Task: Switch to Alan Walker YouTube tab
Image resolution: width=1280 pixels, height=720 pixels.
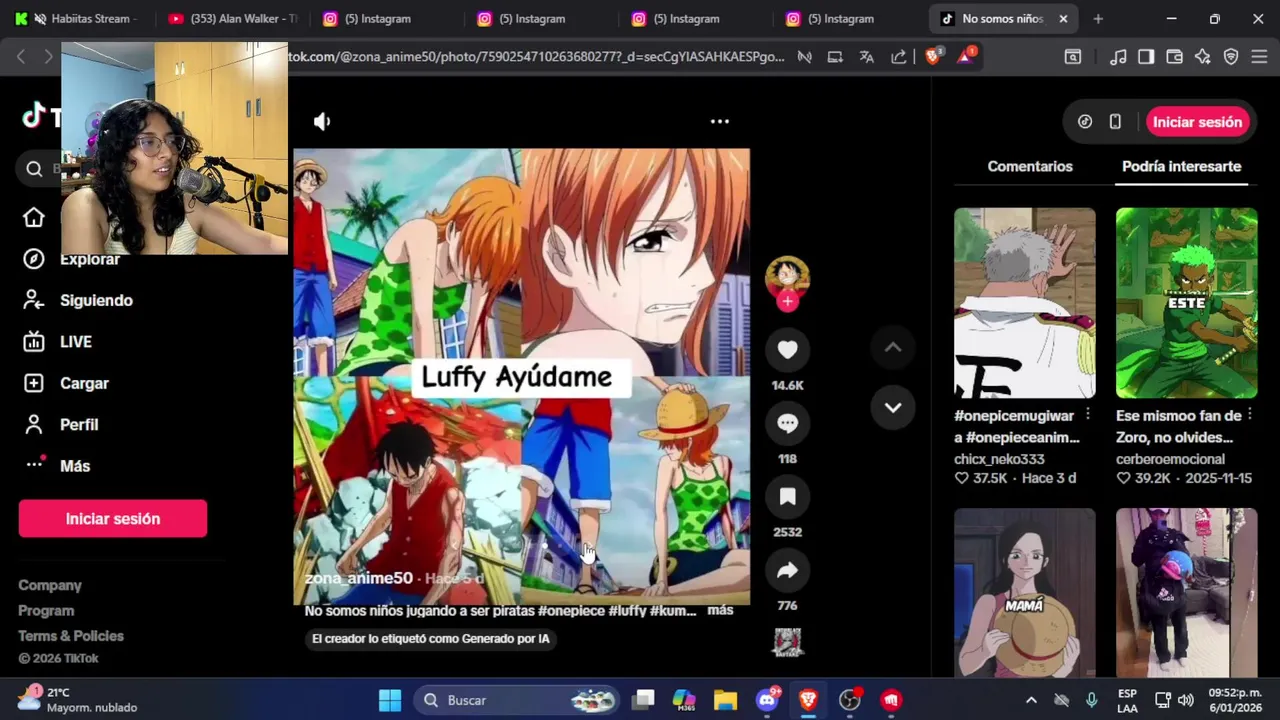Action: (x=233, y=19)
